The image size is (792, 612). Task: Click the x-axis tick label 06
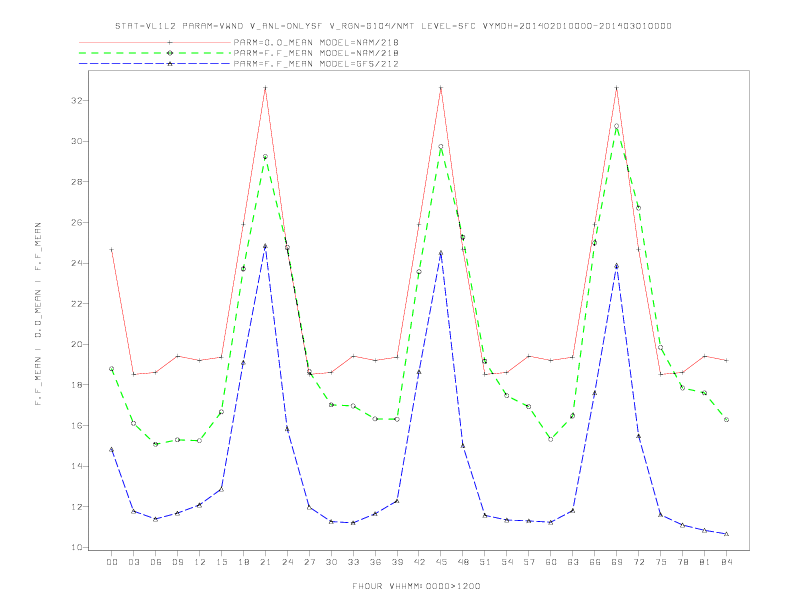pyautogui.click(x=156, y=562)
